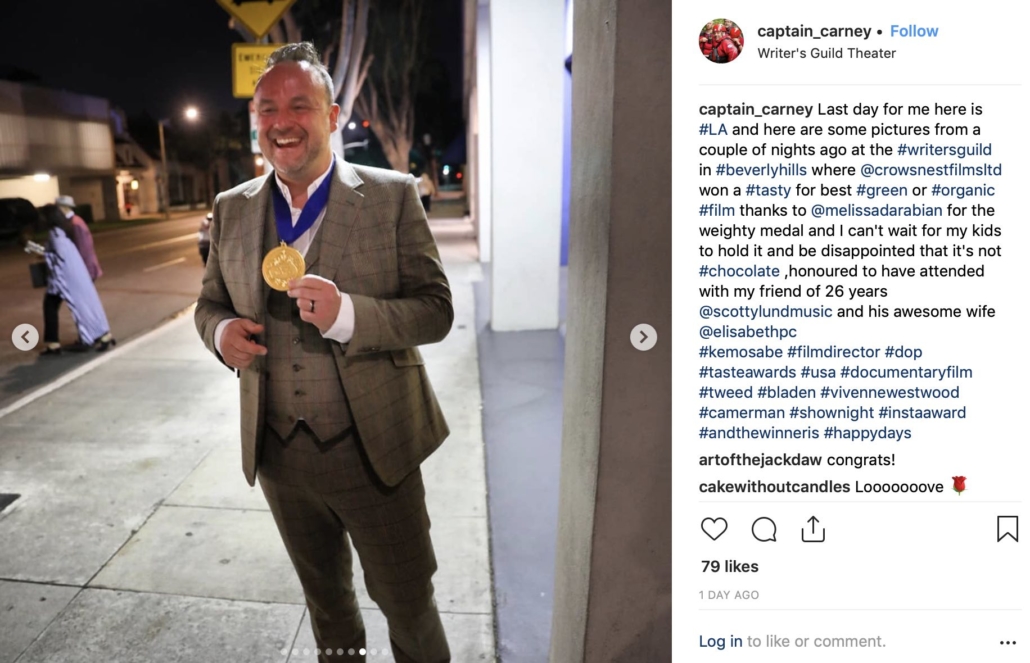Jump to first carousel dot indicator
This screenshot has width=1030, height=663.
(x=284, y=652)
